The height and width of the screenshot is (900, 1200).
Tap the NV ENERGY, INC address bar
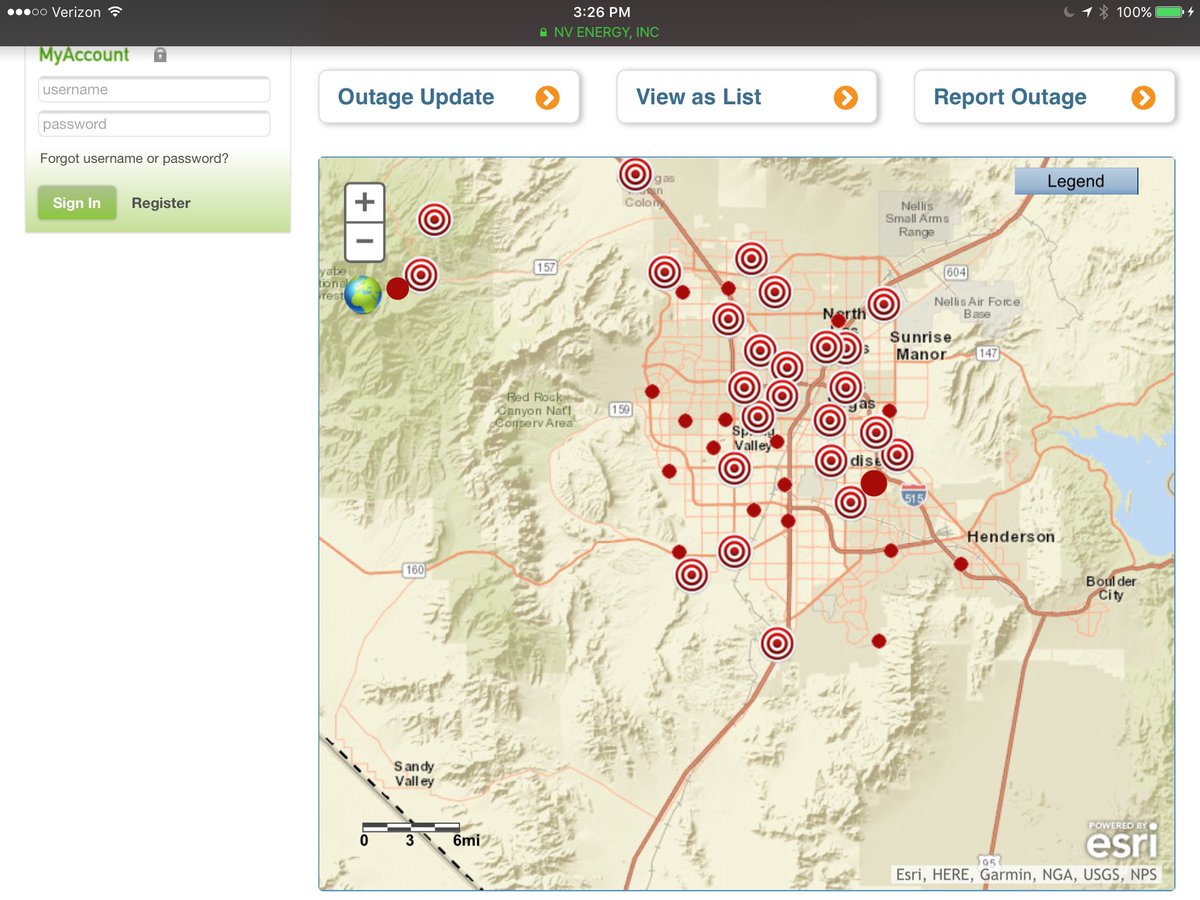[x=600, y=32]
